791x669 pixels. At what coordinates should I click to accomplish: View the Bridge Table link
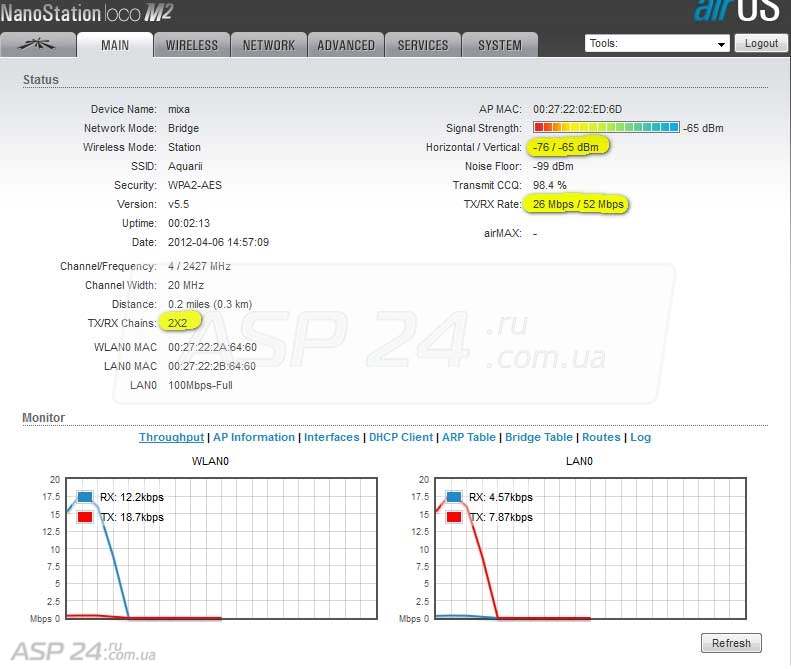pos(539,437)
